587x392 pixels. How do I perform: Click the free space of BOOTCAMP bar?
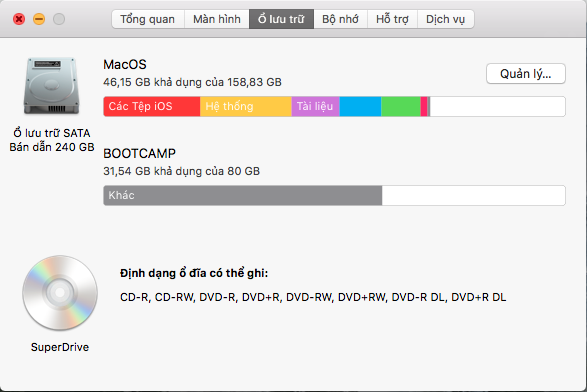point(474,195)
